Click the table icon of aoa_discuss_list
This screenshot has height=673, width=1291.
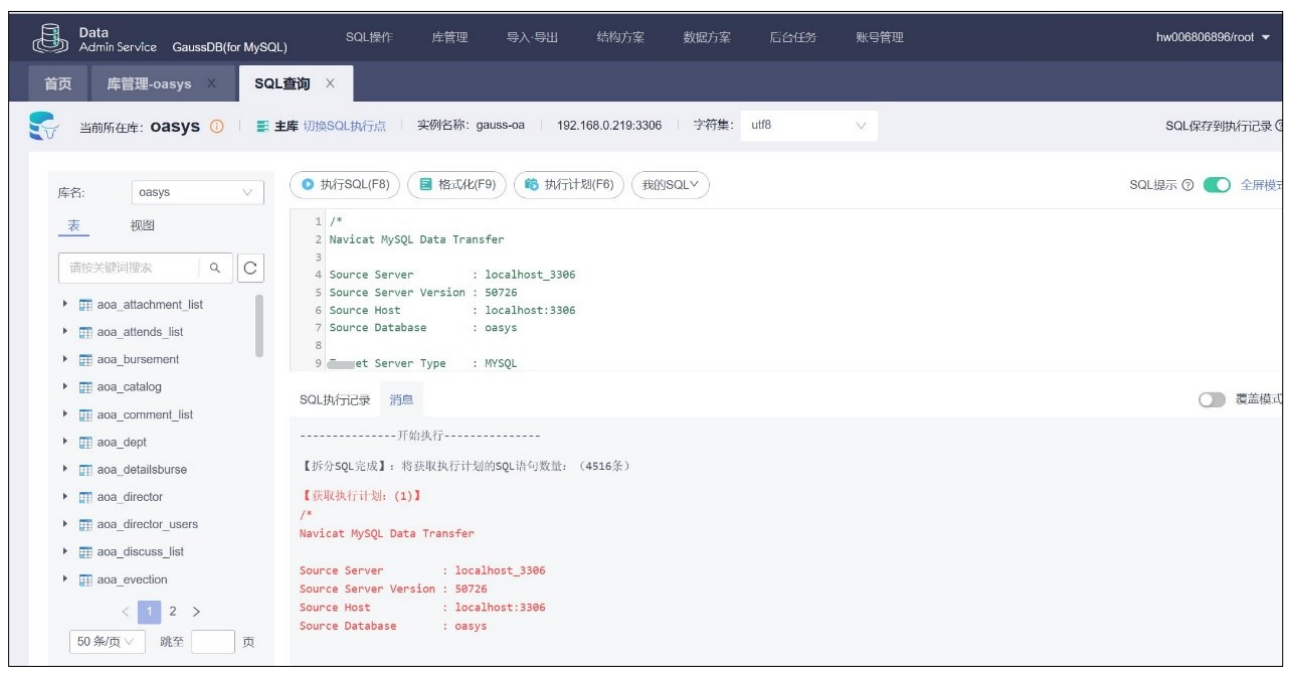(86, 552)
